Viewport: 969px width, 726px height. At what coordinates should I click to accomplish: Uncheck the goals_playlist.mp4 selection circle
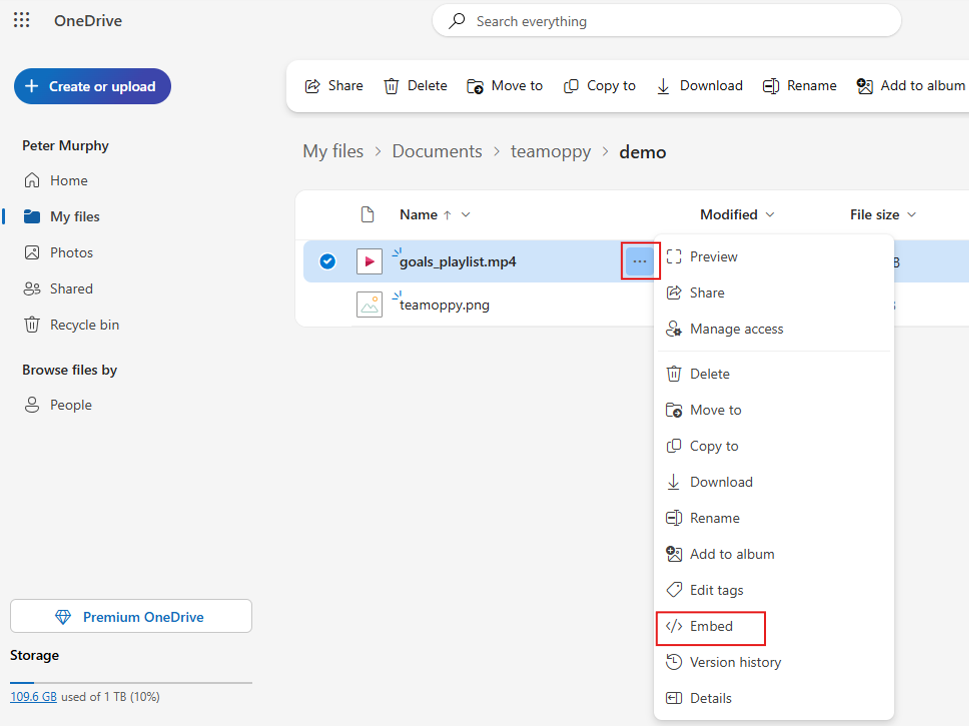point(327,261)
